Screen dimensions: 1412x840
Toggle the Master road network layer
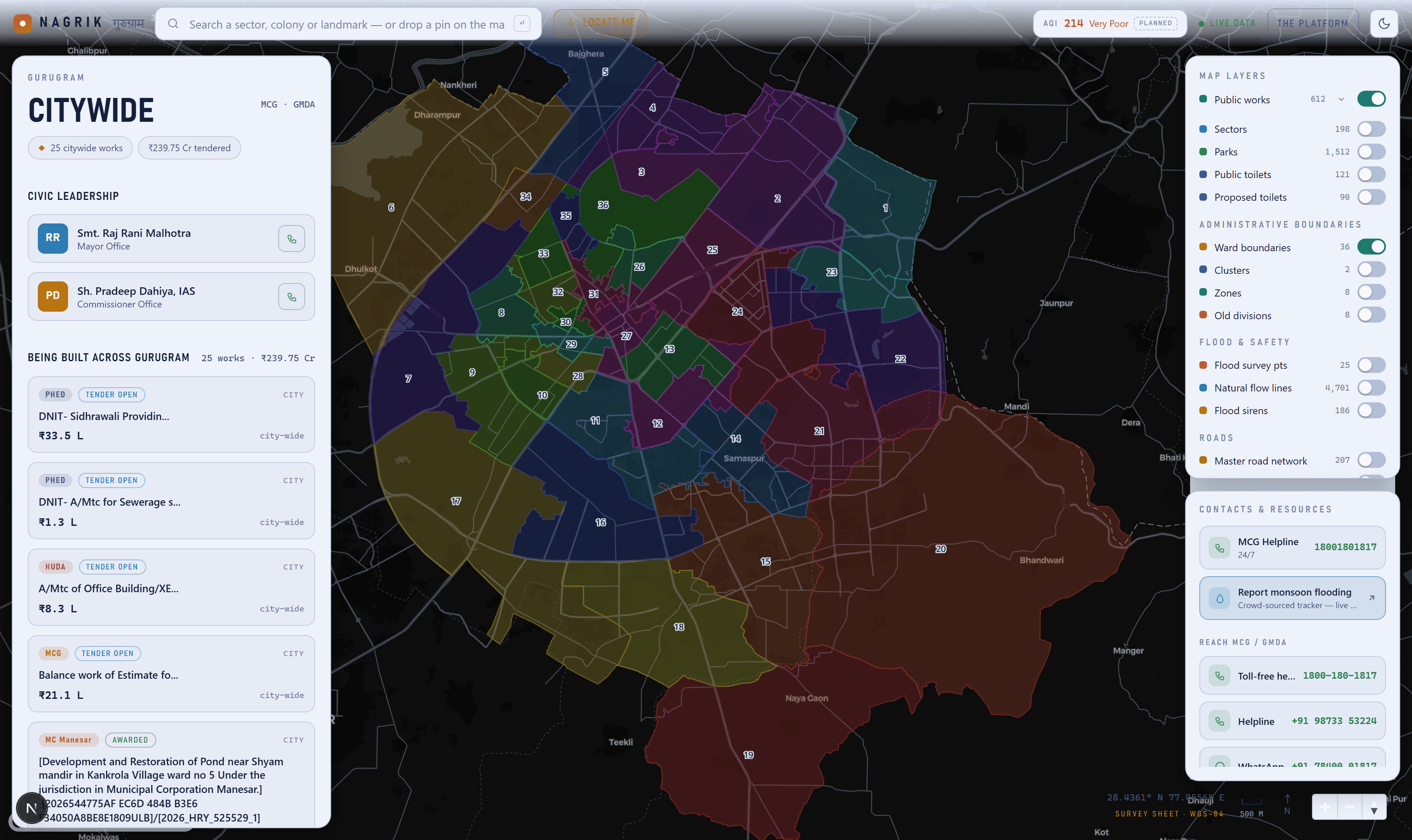click(x=1371, y=460)
